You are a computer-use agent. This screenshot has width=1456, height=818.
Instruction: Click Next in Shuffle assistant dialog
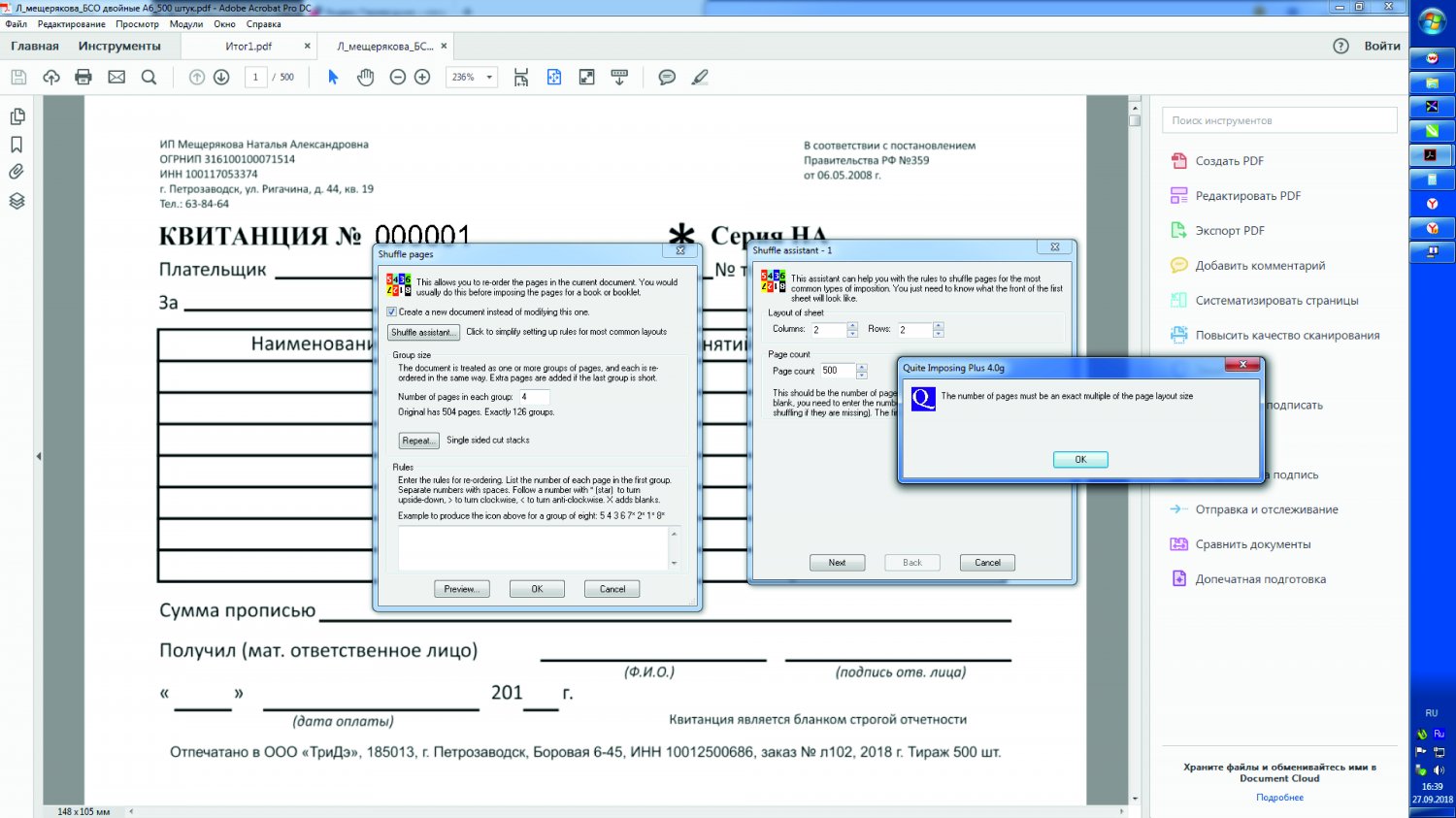coord(837,563)
